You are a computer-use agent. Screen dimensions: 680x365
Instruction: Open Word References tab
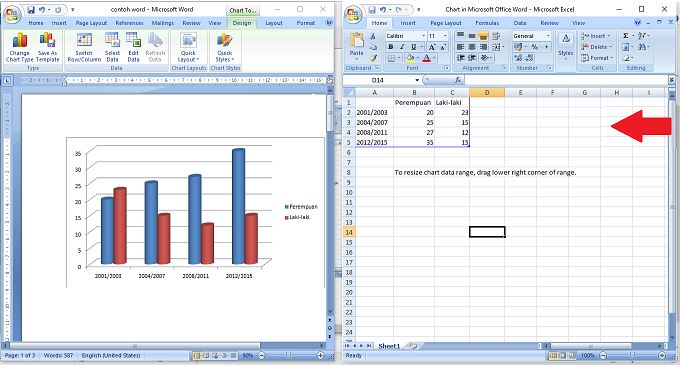pos(129,23)
